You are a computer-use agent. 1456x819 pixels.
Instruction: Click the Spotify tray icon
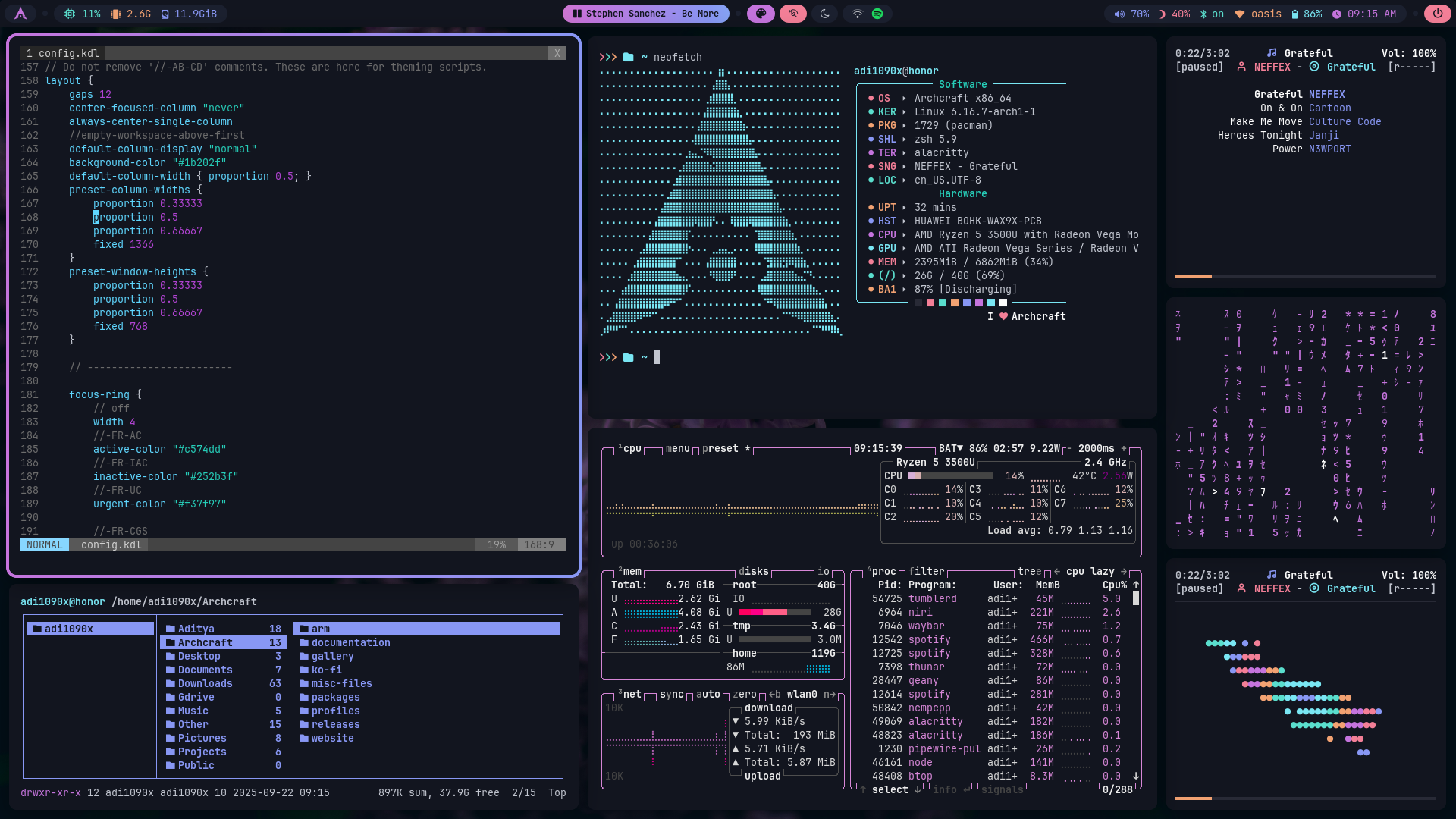(x=877, y=14)
